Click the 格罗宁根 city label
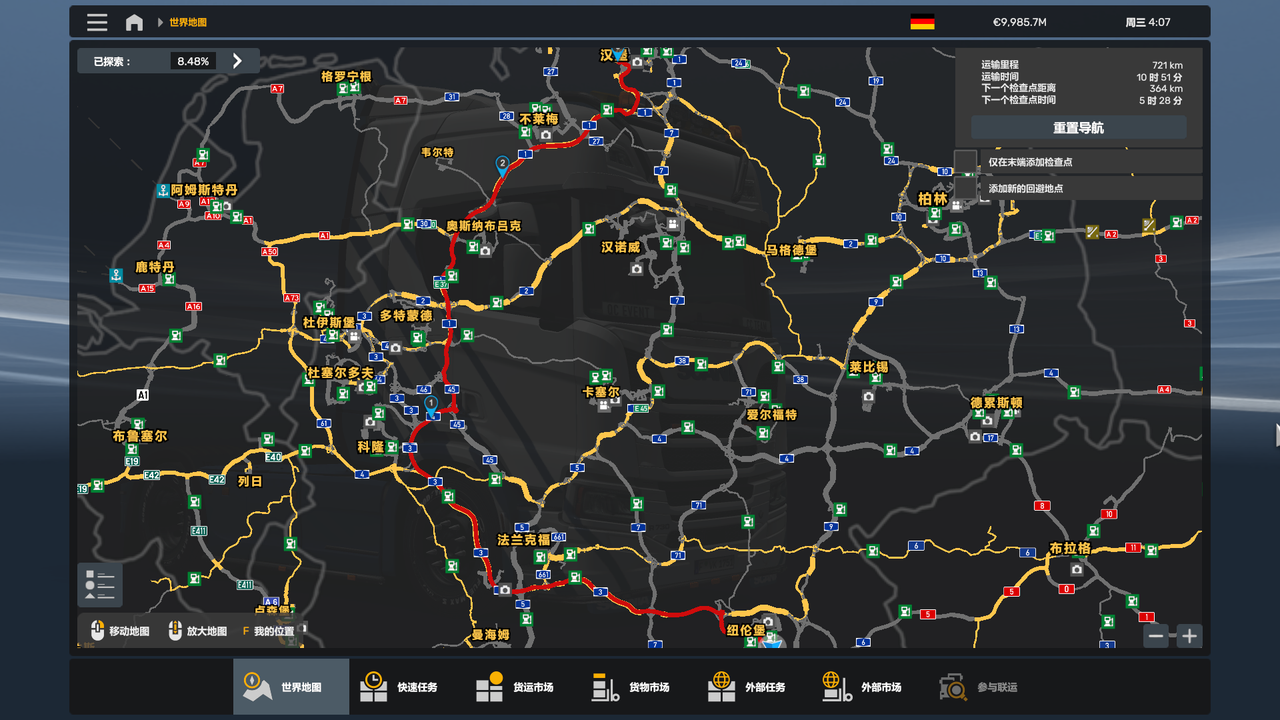 [x=346, y=76]
